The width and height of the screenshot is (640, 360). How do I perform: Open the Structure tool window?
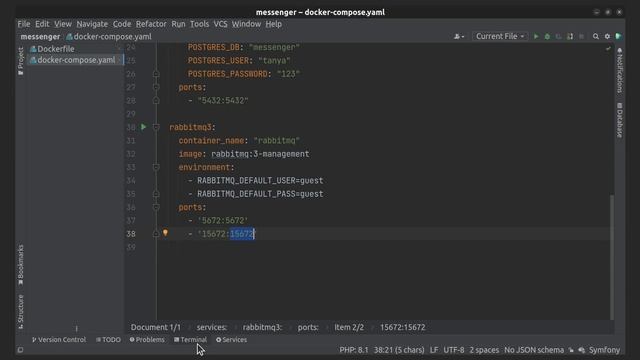21,311
